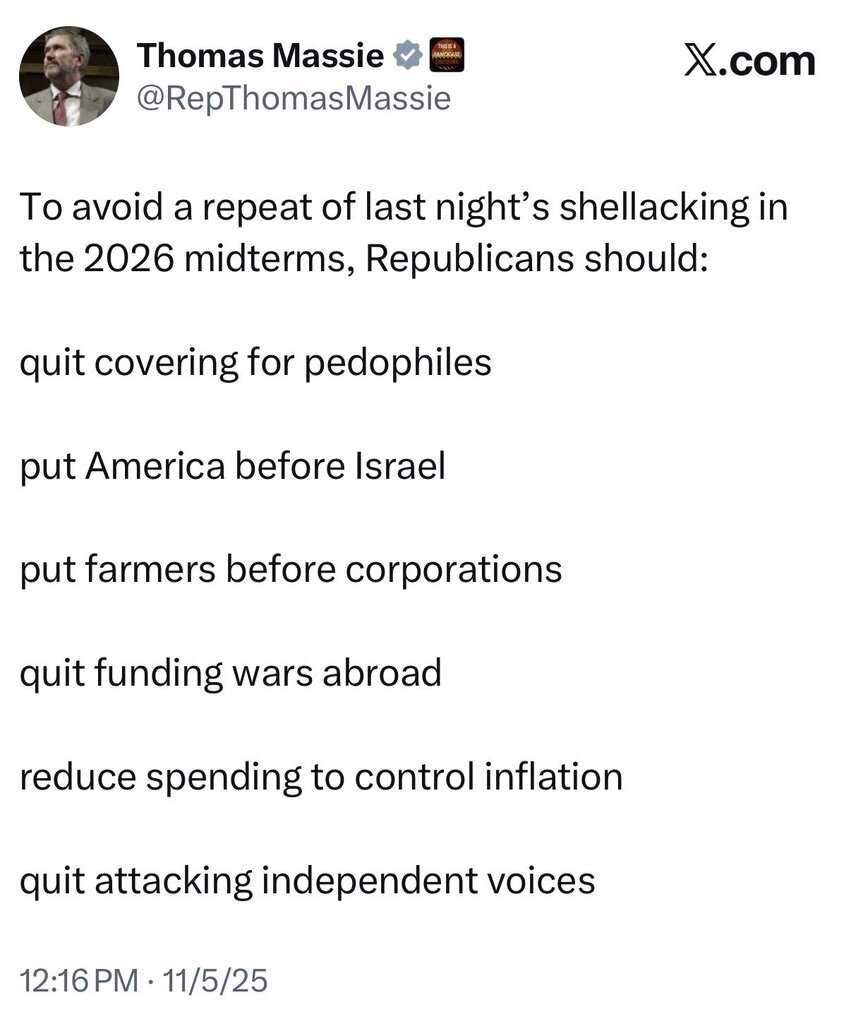The image size is (851, 1024).
Task: Click the X logo in X.com watermark
Action: tap(704, 62)
